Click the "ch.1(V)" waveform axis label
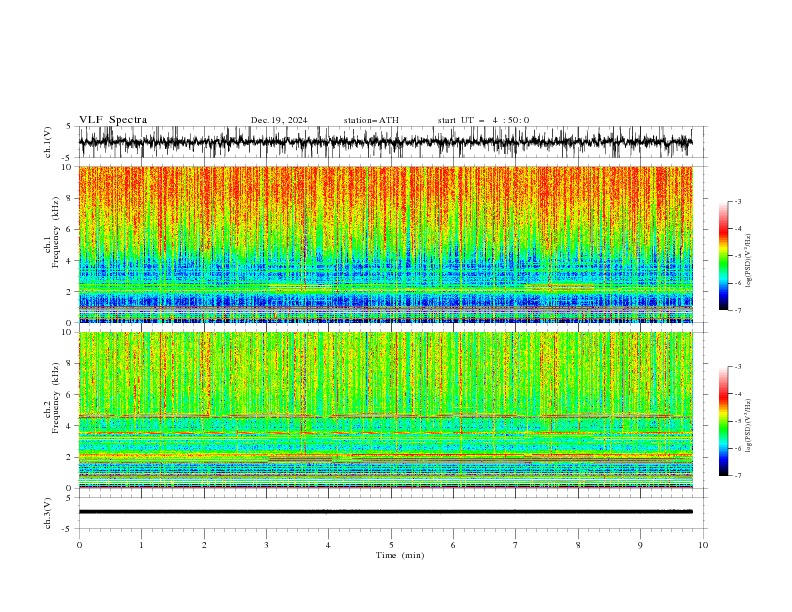The width and height of the screenshot is (792, 612). coord(48,142)
